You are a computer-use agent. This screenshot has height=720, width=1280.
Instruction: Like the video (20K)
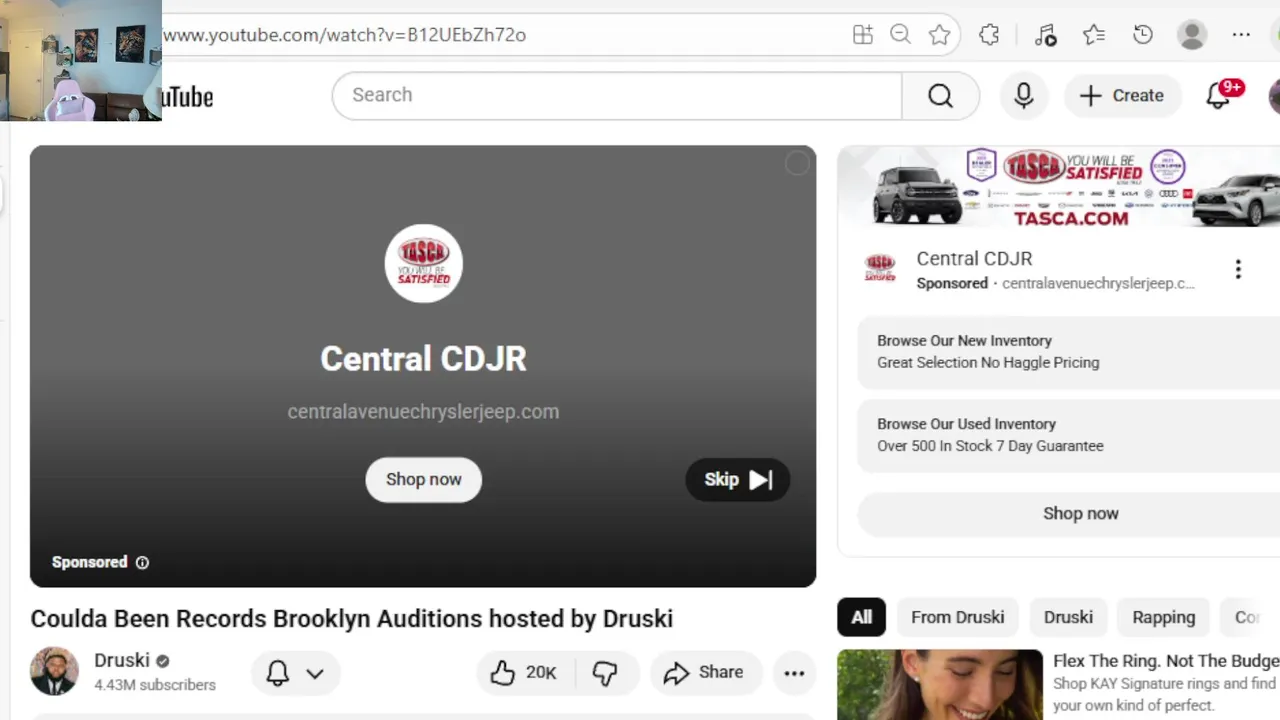pos(524,673)
